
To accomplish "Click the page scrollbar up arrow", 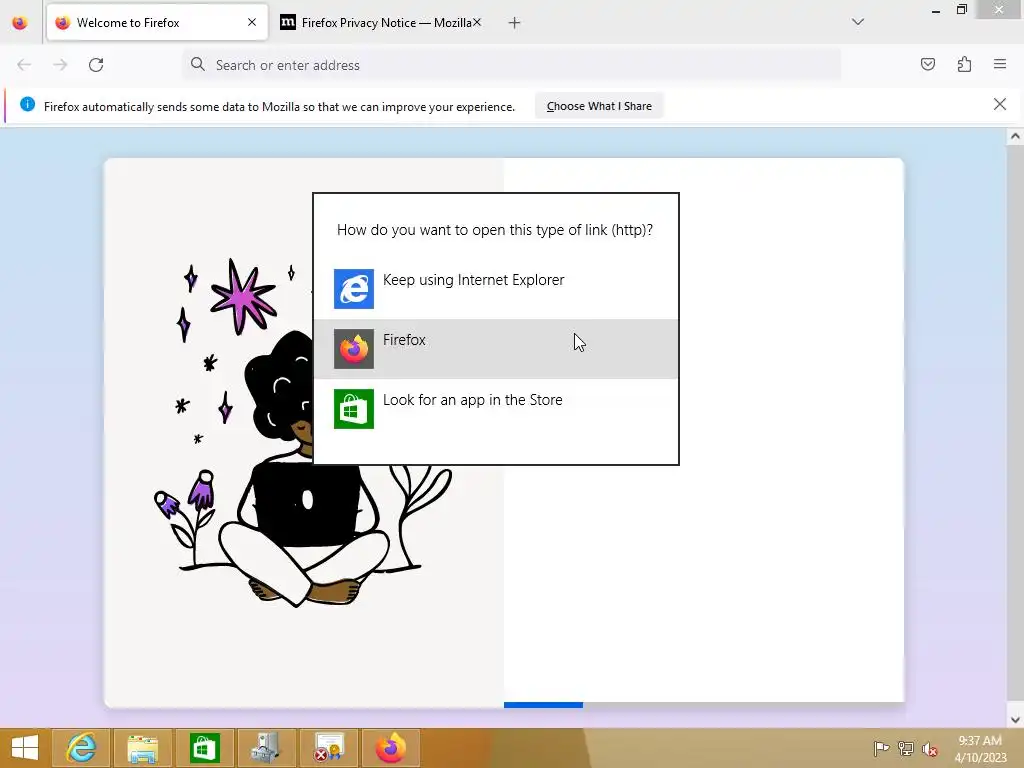I will click(1015, 136).
